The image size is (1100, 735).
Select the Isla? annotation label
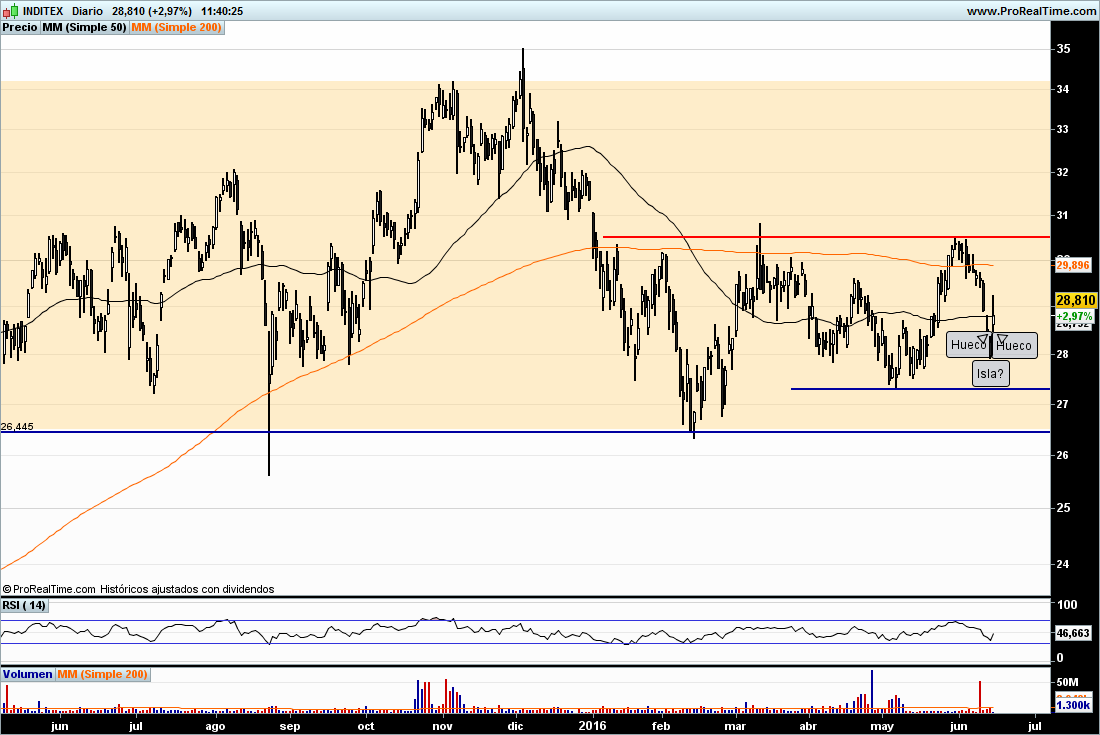991,373
